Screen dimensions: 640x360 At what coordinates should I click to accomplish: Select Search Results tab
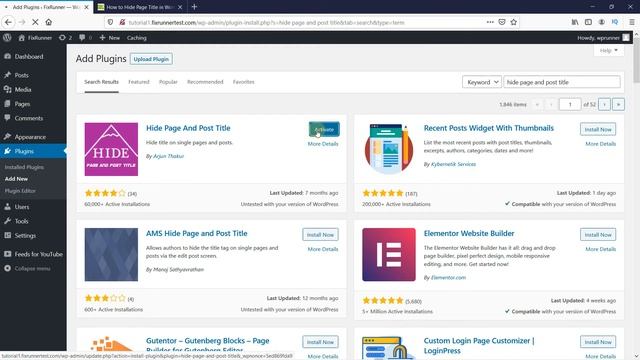click(x=101, y=82)
